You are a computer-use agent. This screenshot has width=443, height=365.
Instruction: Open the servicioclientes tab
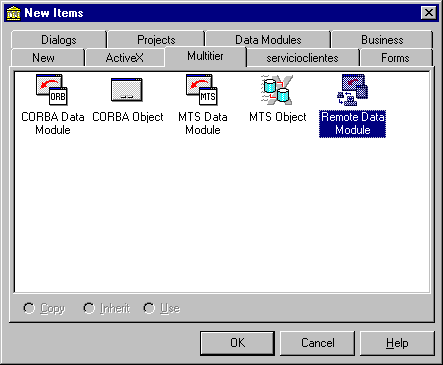302,58
